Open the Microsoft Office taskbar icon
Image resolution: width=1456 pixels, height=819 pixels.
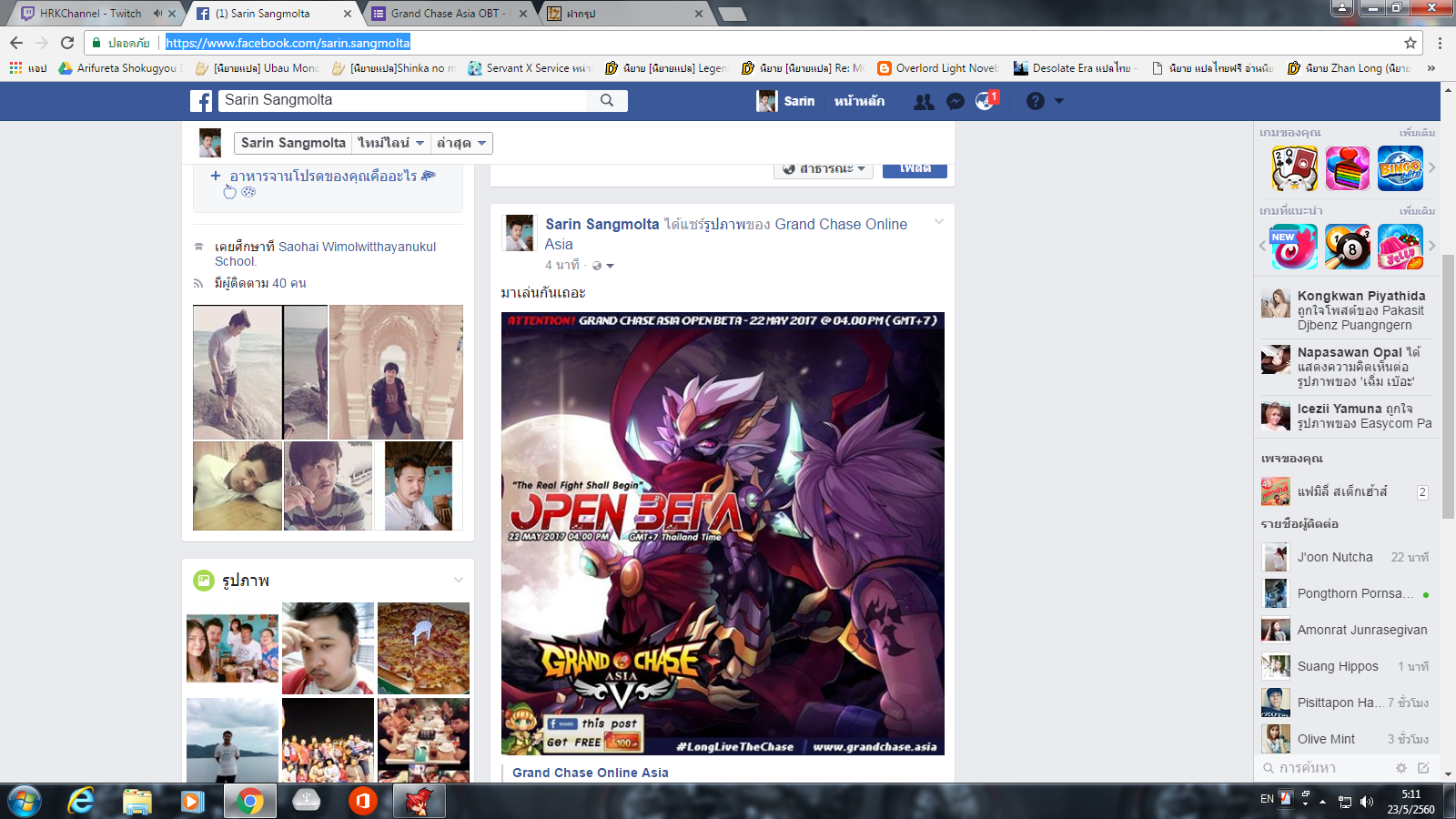pos(362,801)
